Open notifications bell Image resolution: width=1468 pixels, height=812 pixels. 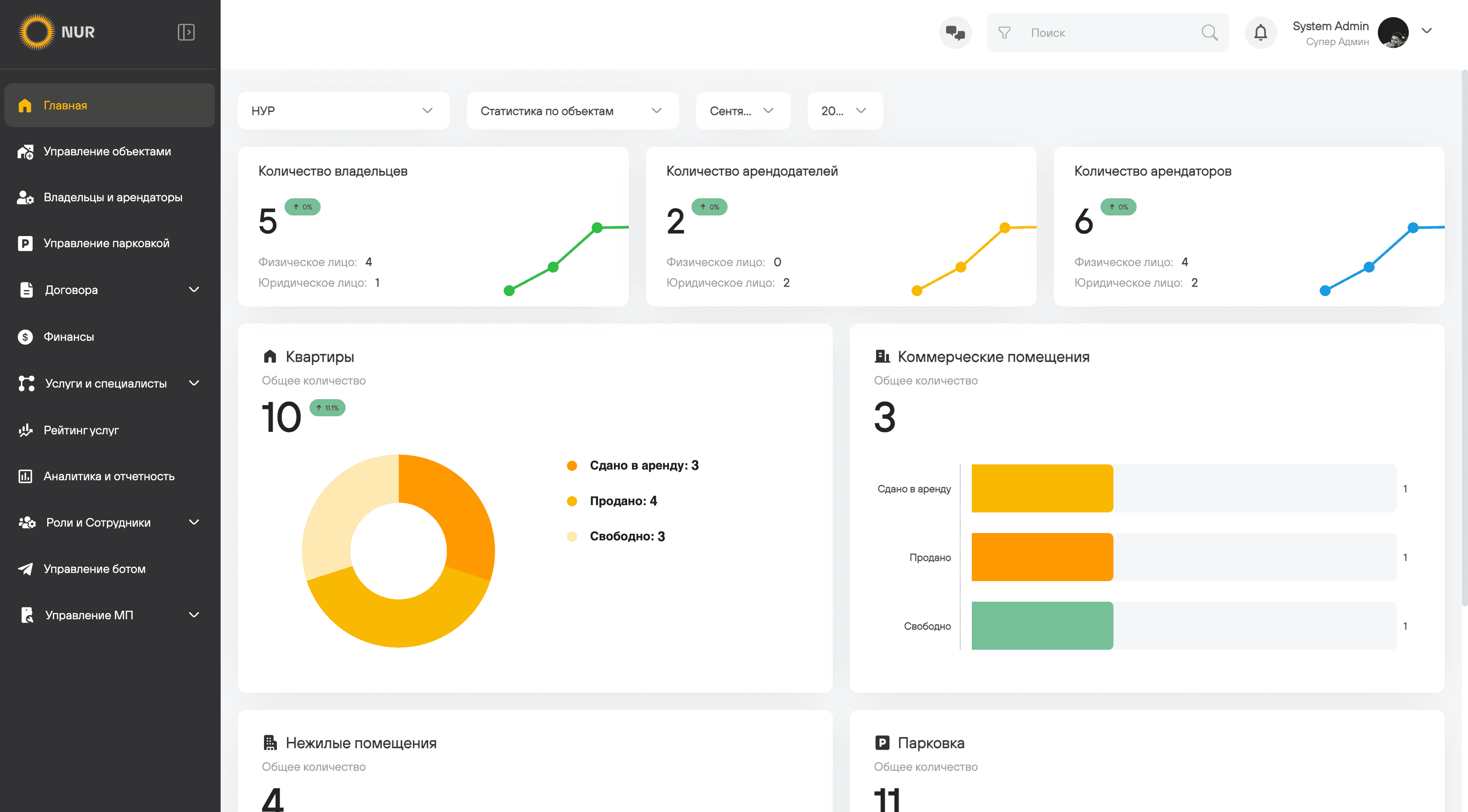click(1261, 33)
